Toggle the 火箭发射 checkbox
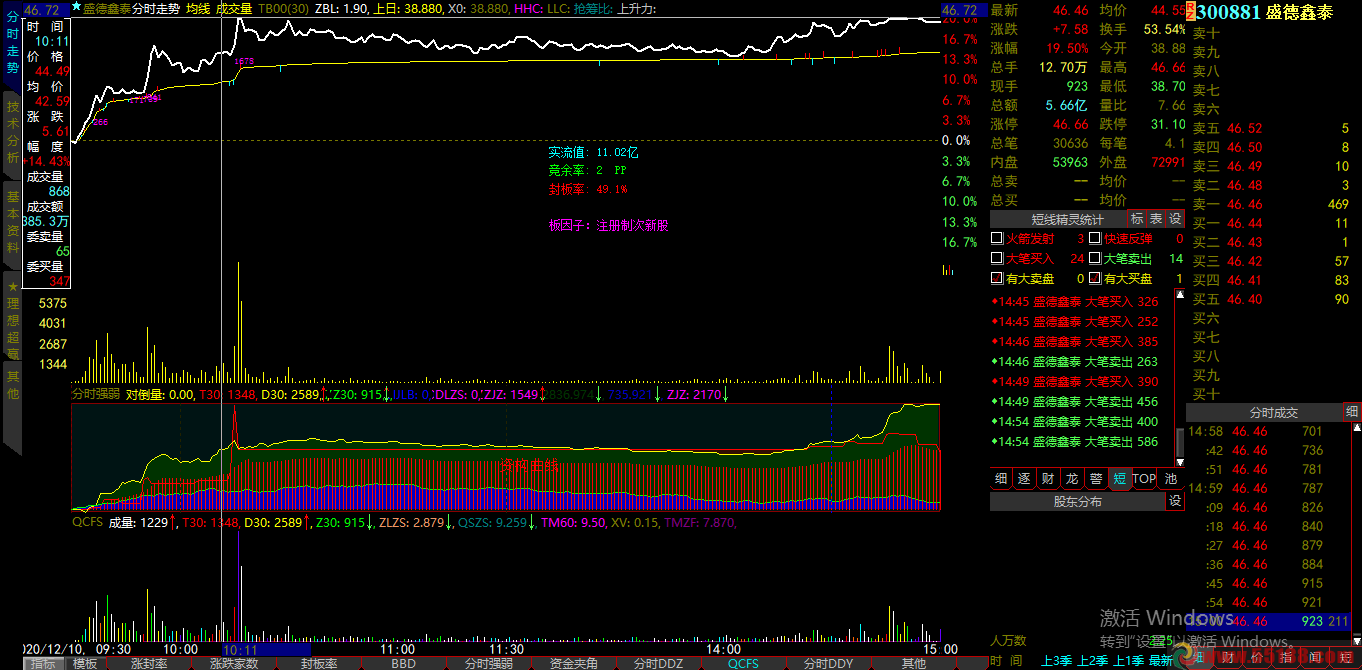 tap(996, 239)
